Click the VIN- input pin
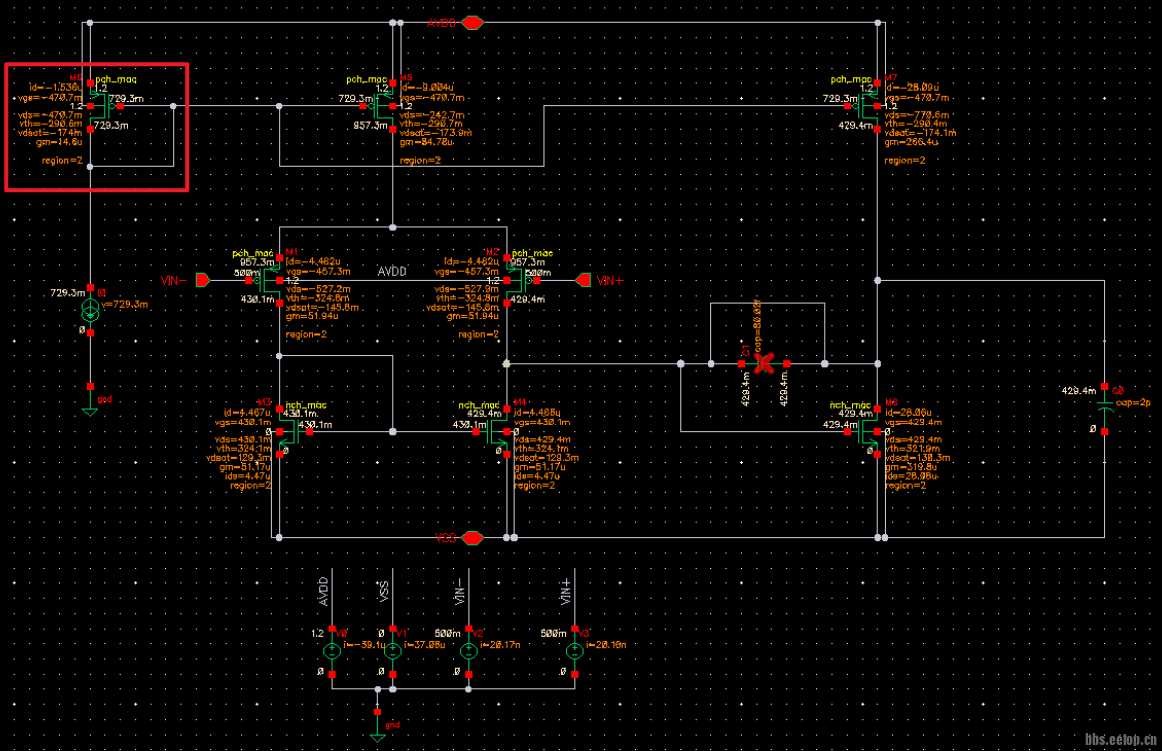Image resolution: width=1162 pixels, height=751 pixels. tap(203, 280)
